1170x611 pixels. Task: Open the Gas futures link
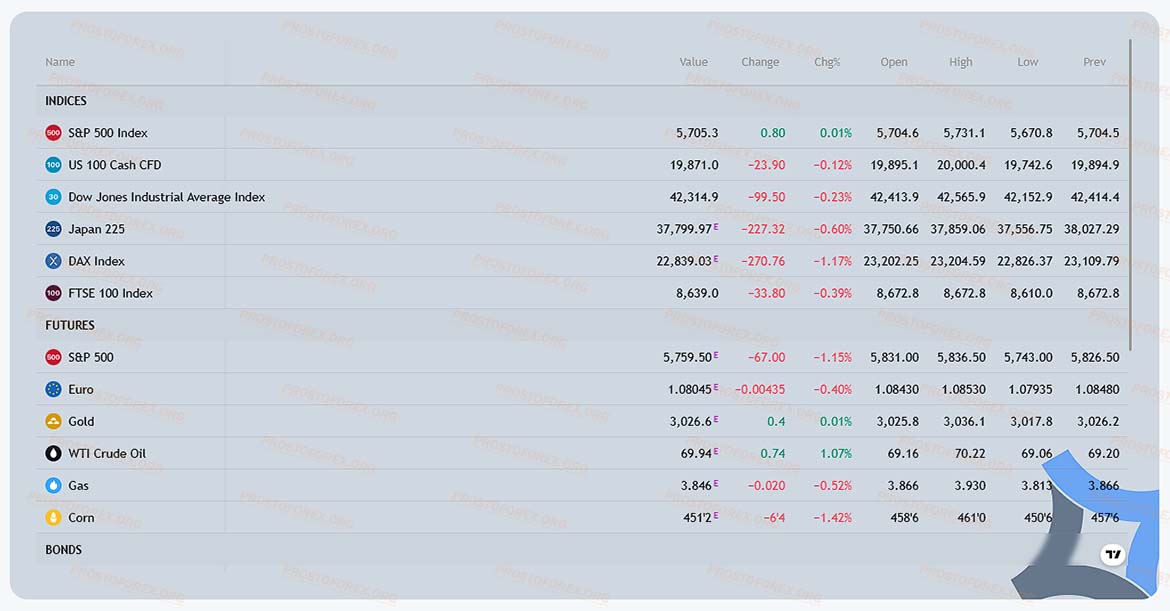(x=78, y=486)
